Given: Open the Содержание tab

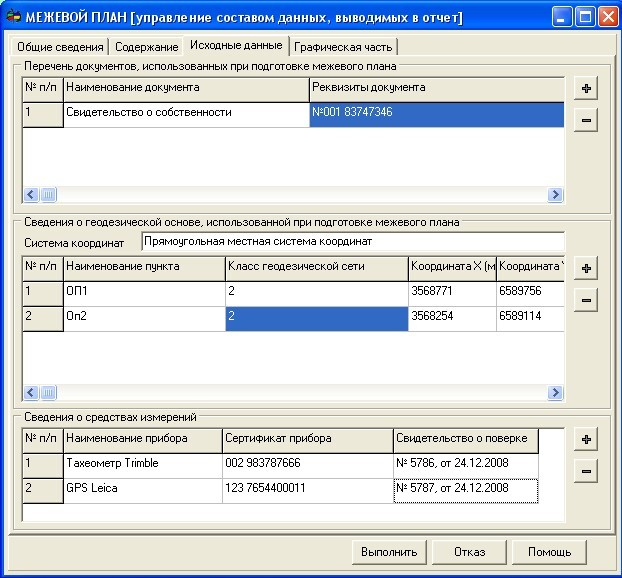Looking at the screenshot, I should point(146,47).
